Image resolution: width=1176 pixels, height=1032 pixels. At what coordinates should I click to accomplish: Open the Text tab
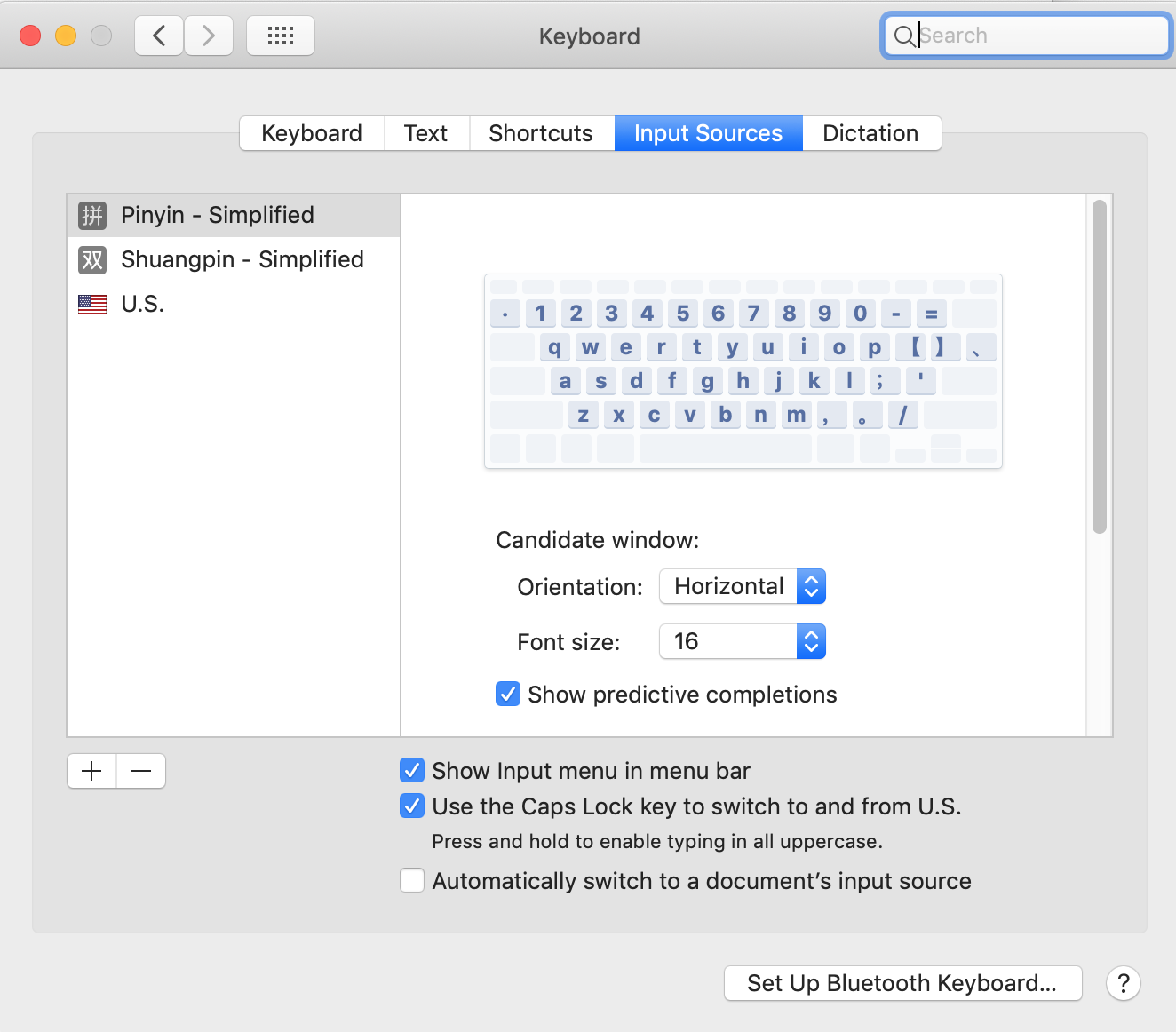click(x=426, y=133)
